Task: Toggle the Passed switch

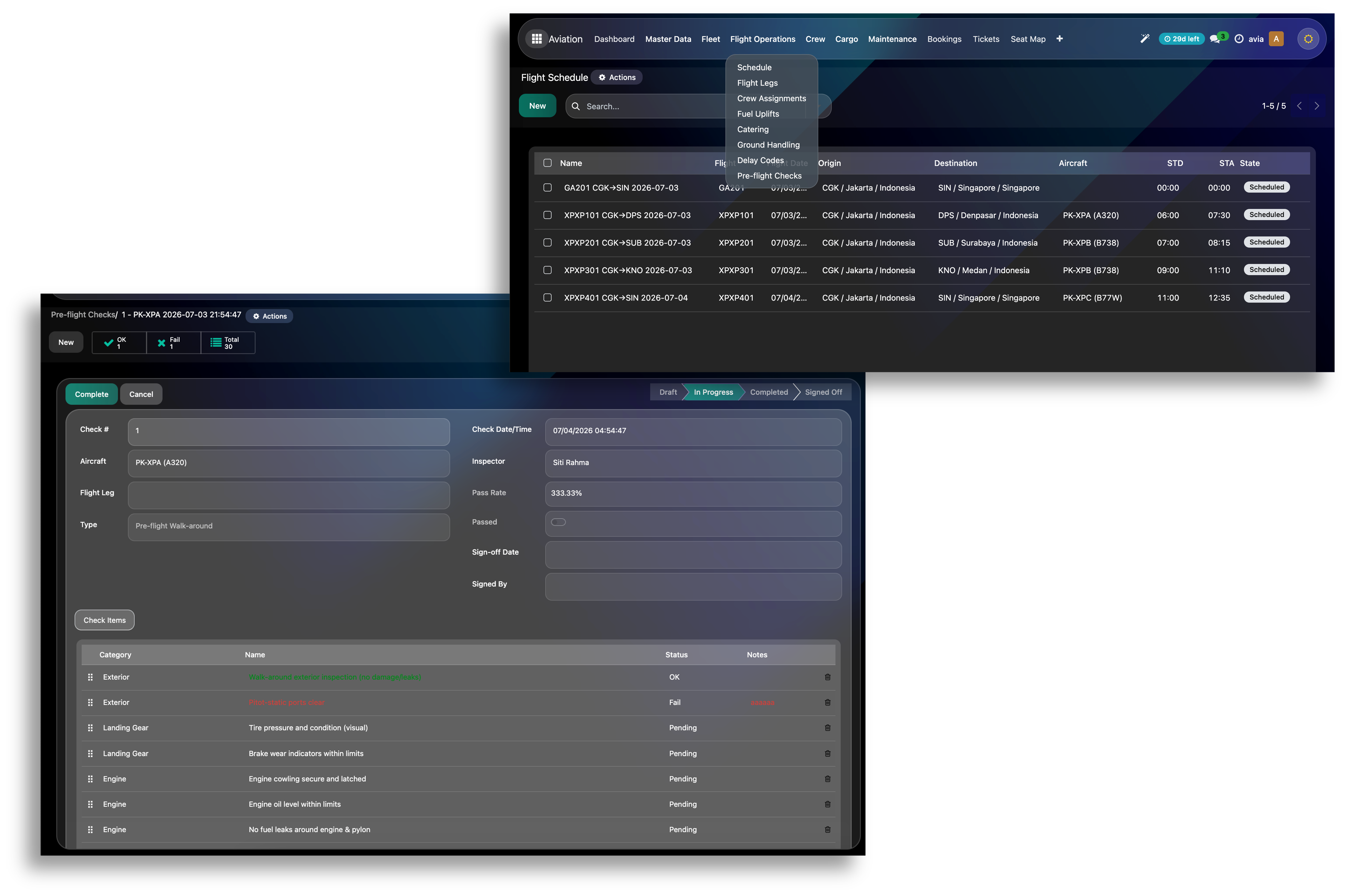Action: [558, 522]
